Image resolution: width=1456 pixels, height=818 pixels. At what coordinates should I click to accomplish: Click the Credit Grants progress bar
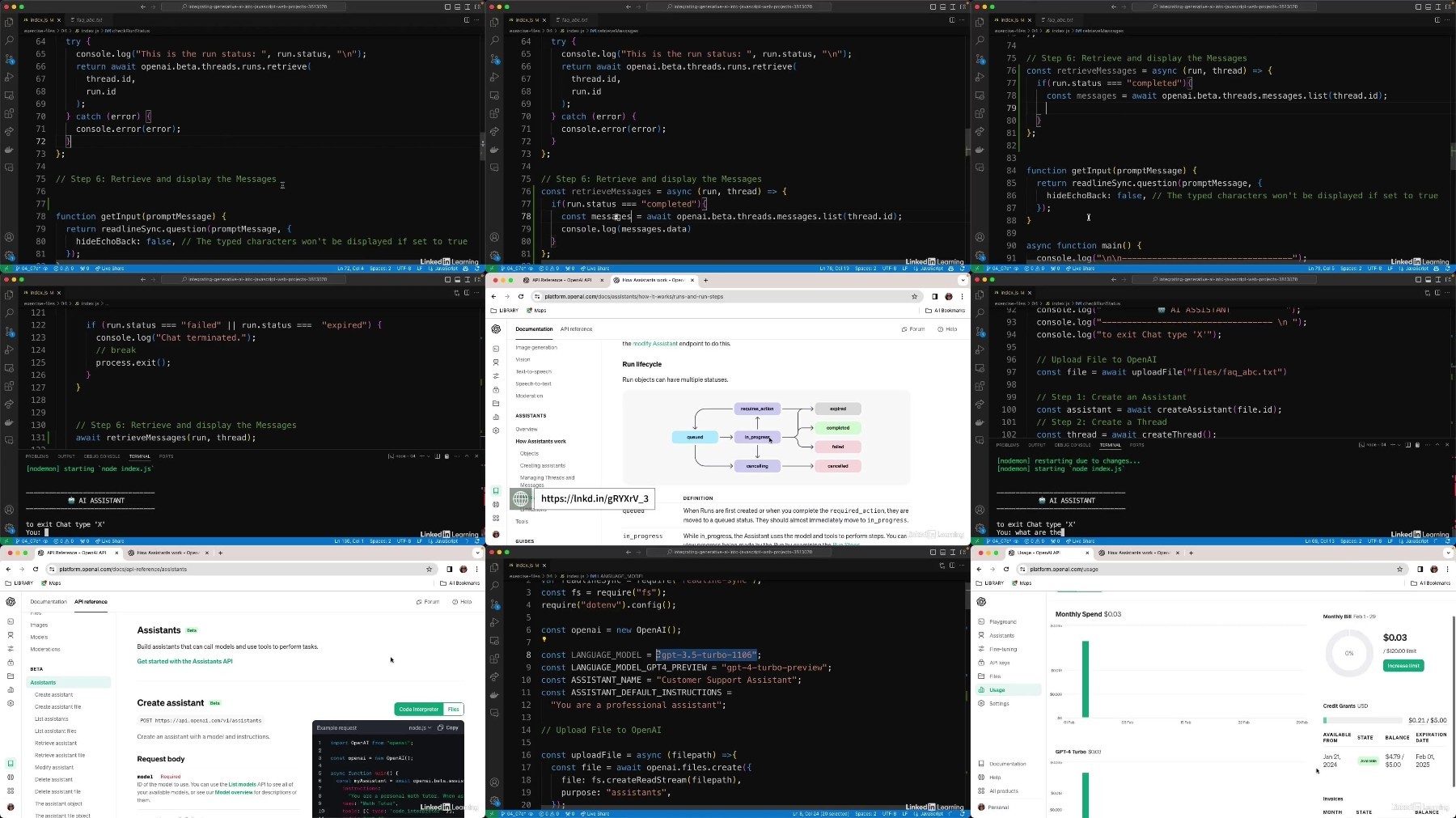pos(1363,720)
